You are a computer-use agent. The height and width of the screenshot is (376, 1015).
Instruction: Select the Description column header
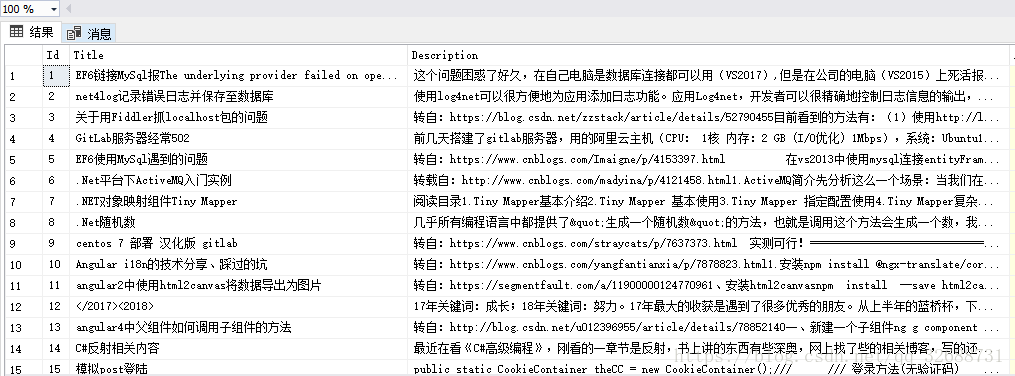coord(708,55)
